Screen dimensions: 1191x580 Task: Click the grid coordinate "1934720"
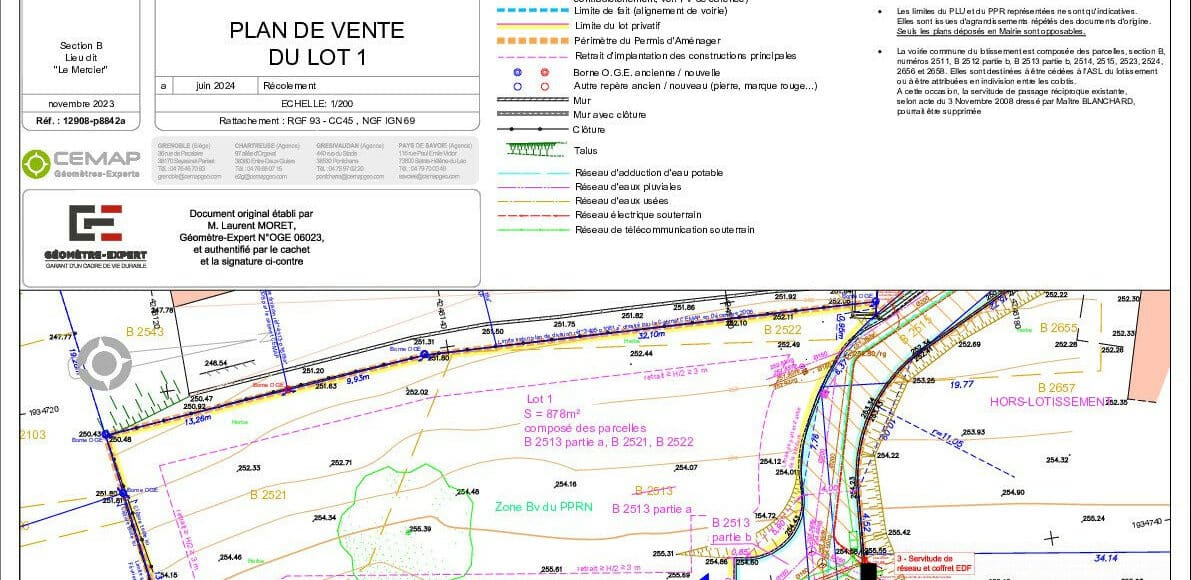(43, 411)
